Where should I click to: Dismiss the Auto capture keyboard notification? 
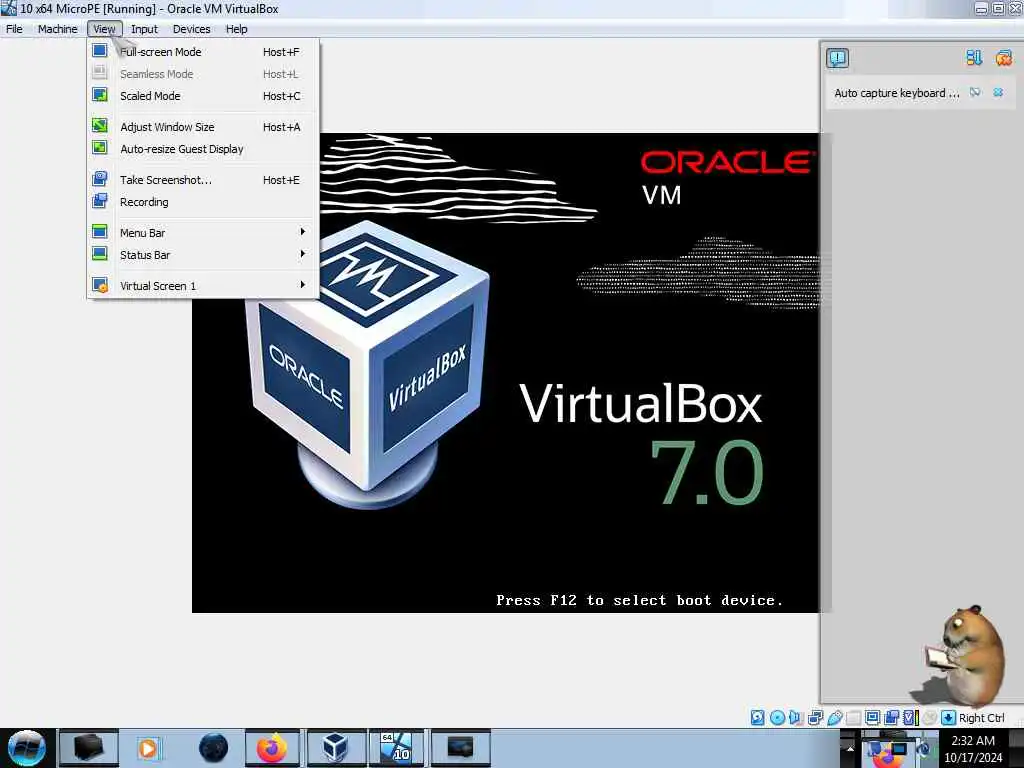[x=999, y=93]
